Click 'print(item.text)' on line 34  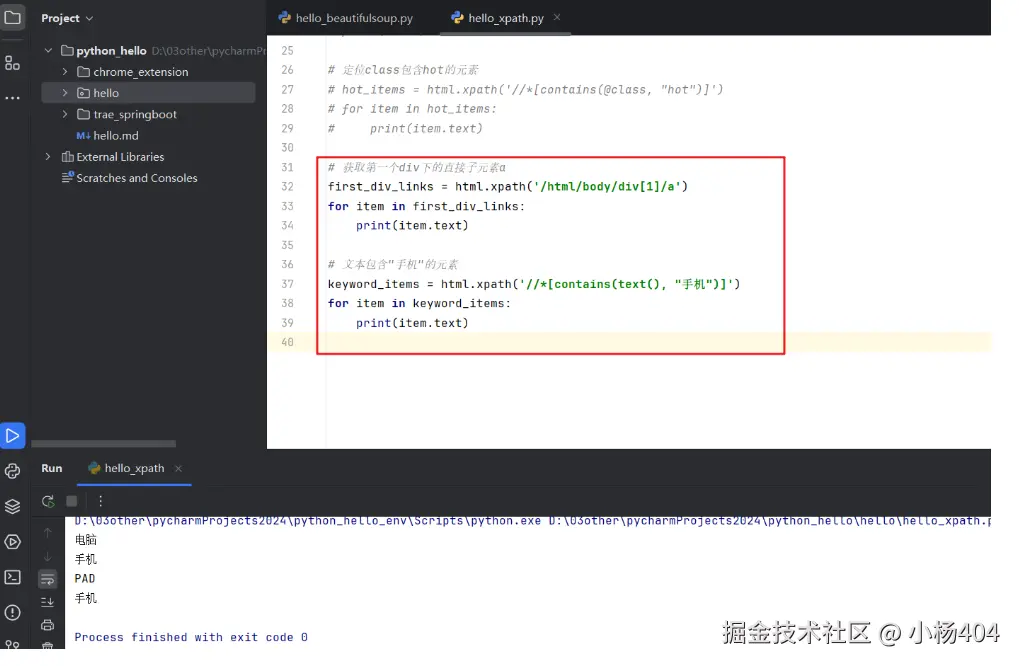pos(412,225)
